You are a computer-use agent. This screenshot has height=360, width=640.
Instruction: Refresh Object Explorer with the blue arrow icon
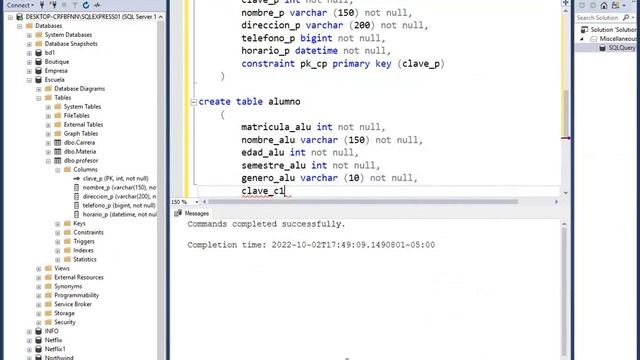tap(86, 5)
